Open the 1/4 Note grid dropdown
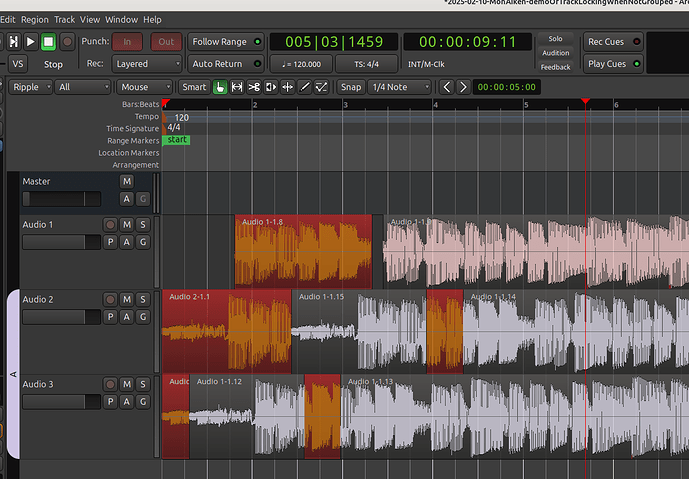 click(x=399, y=87)
